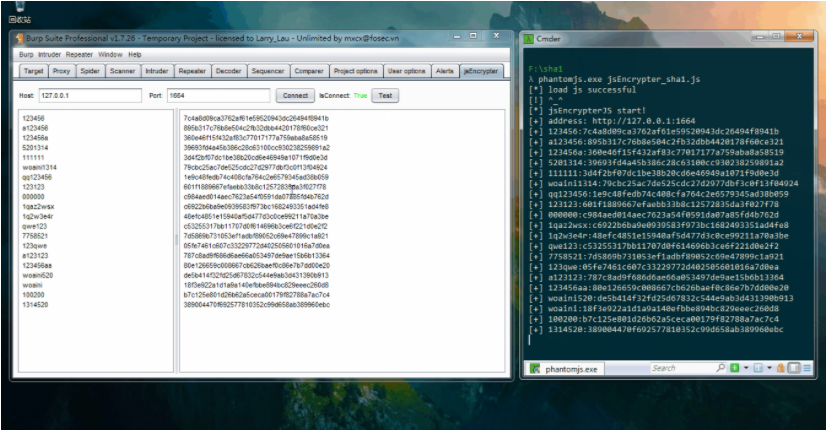Image resolution: width=826 pixels, height=430 pixels.
Task: Click payload '7758521' in left list
Action: click(x=35, y=236)
